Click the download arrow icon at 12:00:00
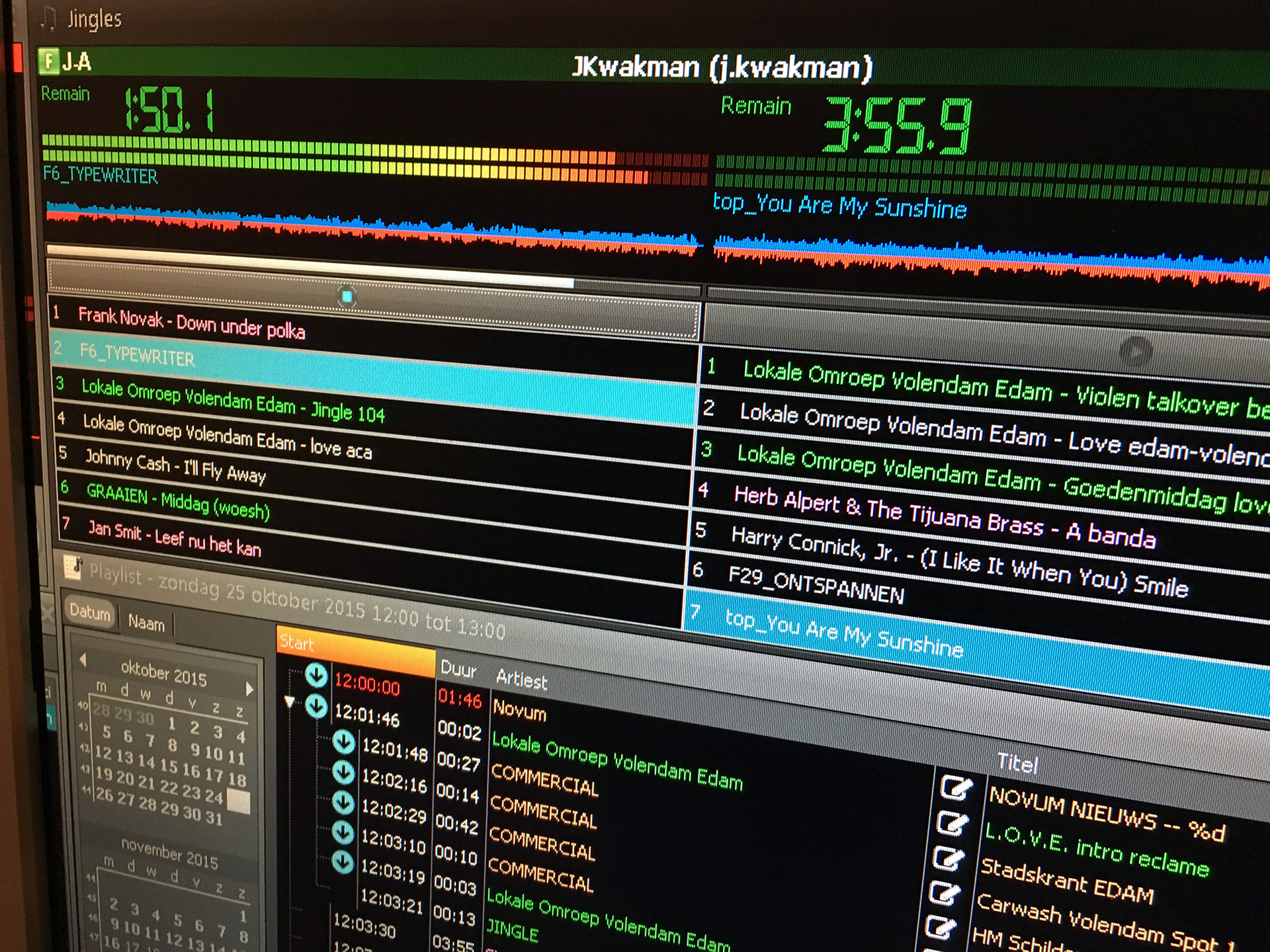This screenshot has height=952, width=1270. click(317, 675)
